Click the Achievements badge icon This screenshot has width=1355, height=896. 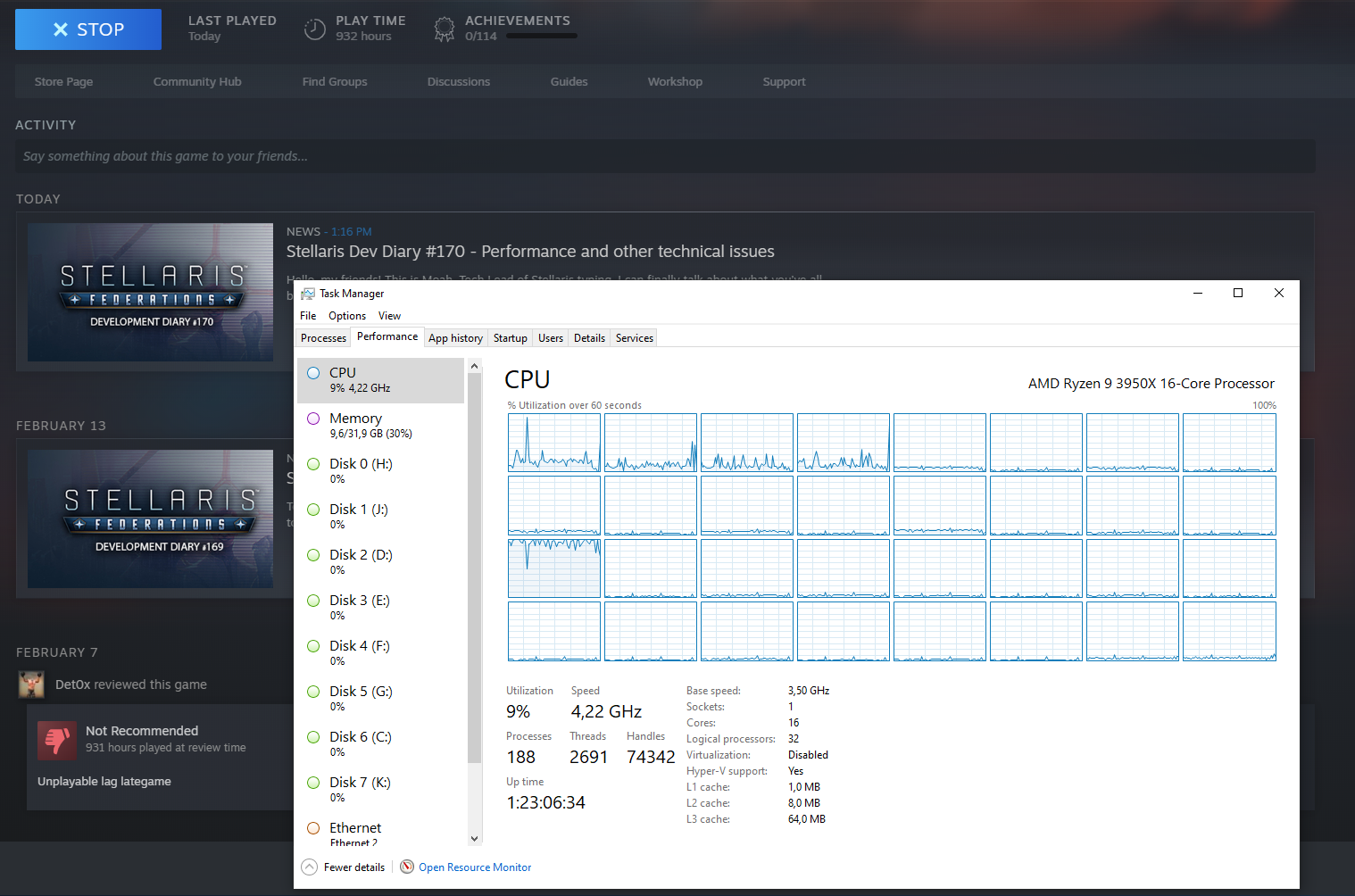click(444, 29)
